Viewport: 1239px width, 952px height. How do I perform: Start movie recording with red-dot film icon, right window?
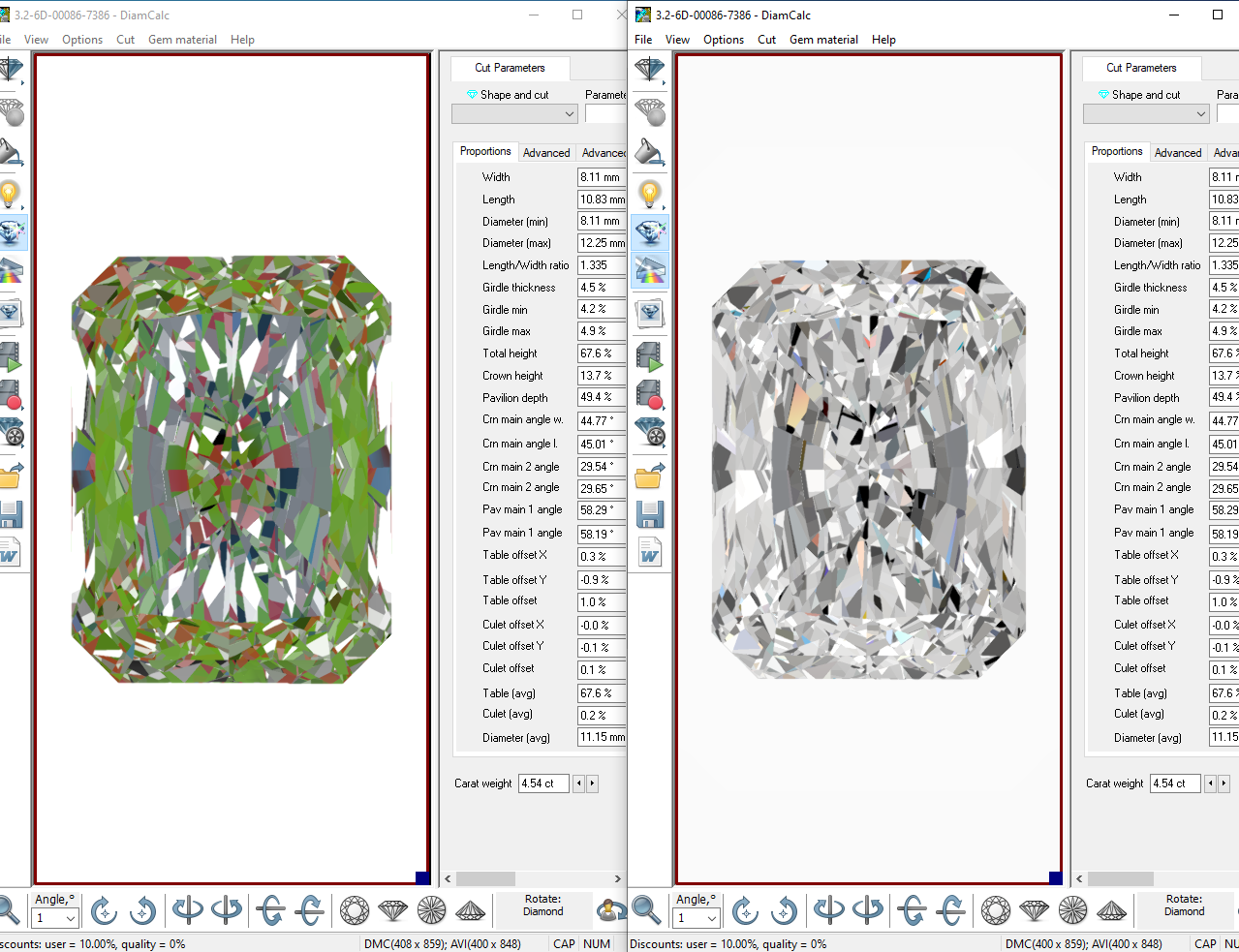click(649, 393)
